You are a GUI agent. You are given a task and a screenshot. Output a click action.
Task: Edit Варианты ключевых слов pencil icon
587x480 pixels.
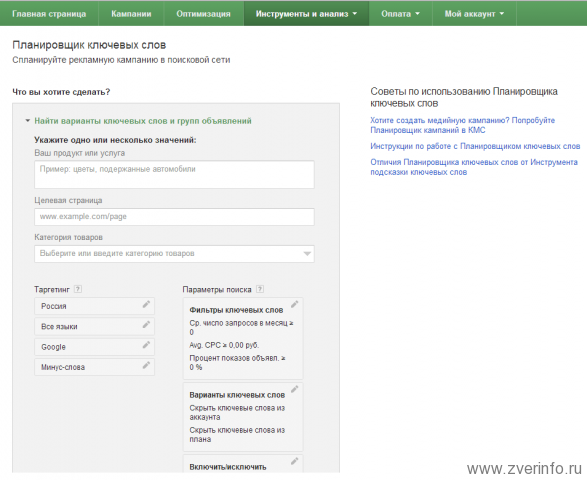295,389
